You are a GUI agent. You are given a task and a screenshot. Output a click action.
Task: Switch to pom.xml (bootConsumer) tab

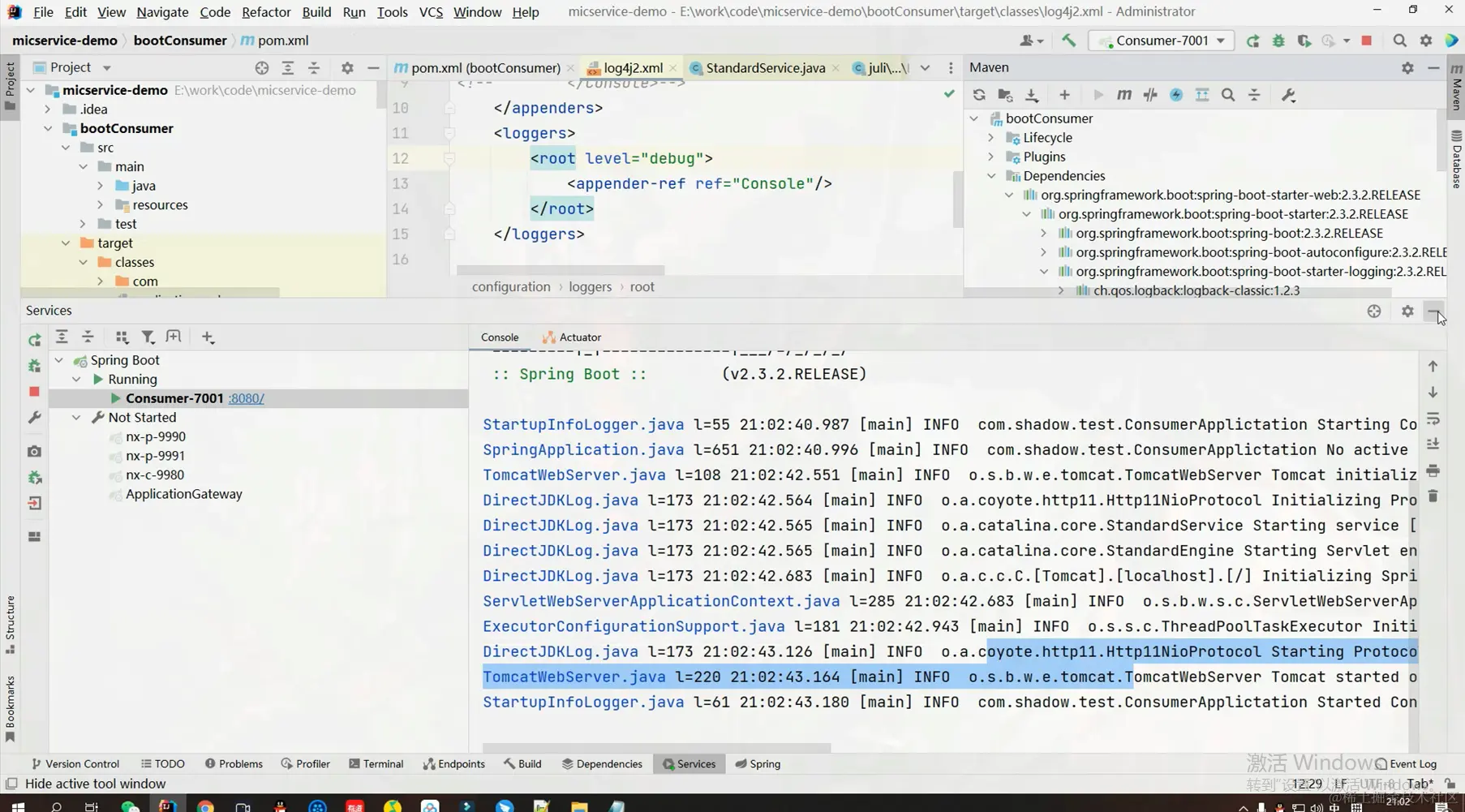click(x=484, y=68)
